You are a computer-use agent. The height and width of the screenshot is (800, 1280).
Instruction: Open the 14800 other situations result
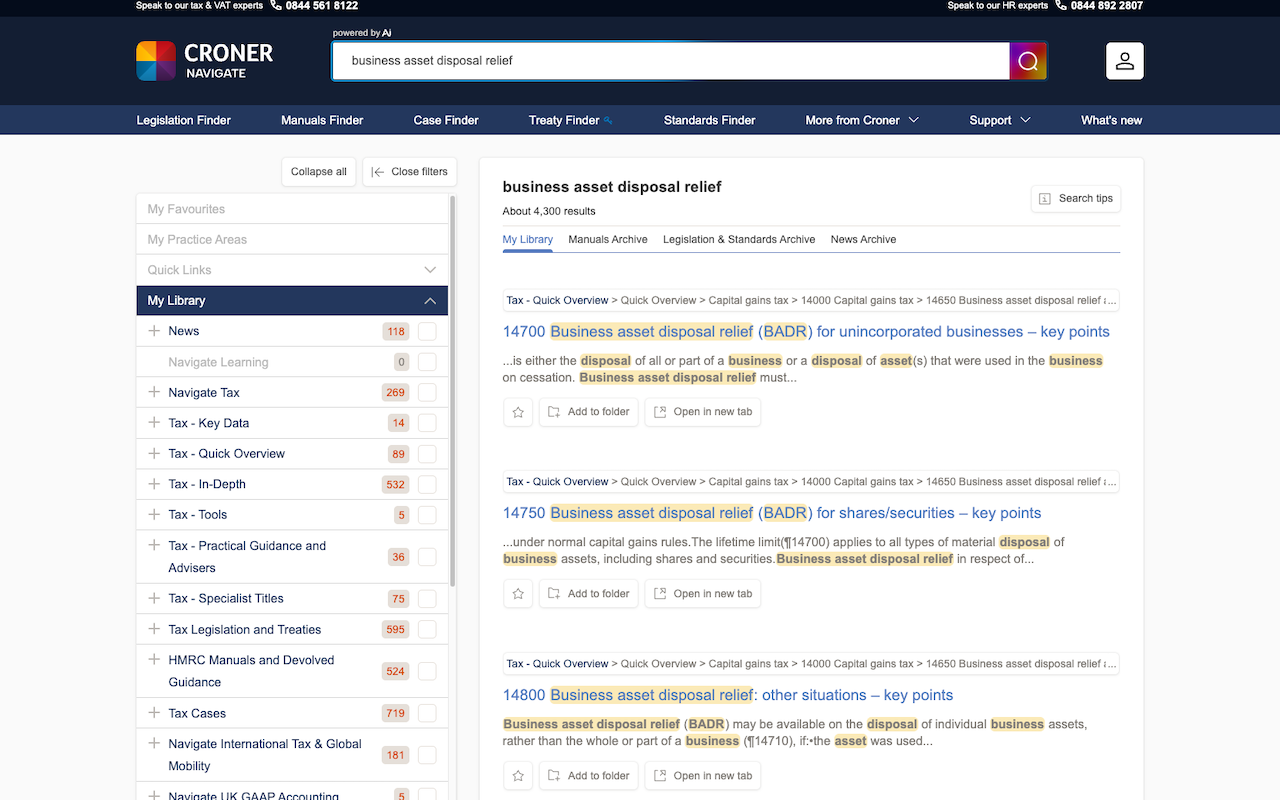(728, 695)
